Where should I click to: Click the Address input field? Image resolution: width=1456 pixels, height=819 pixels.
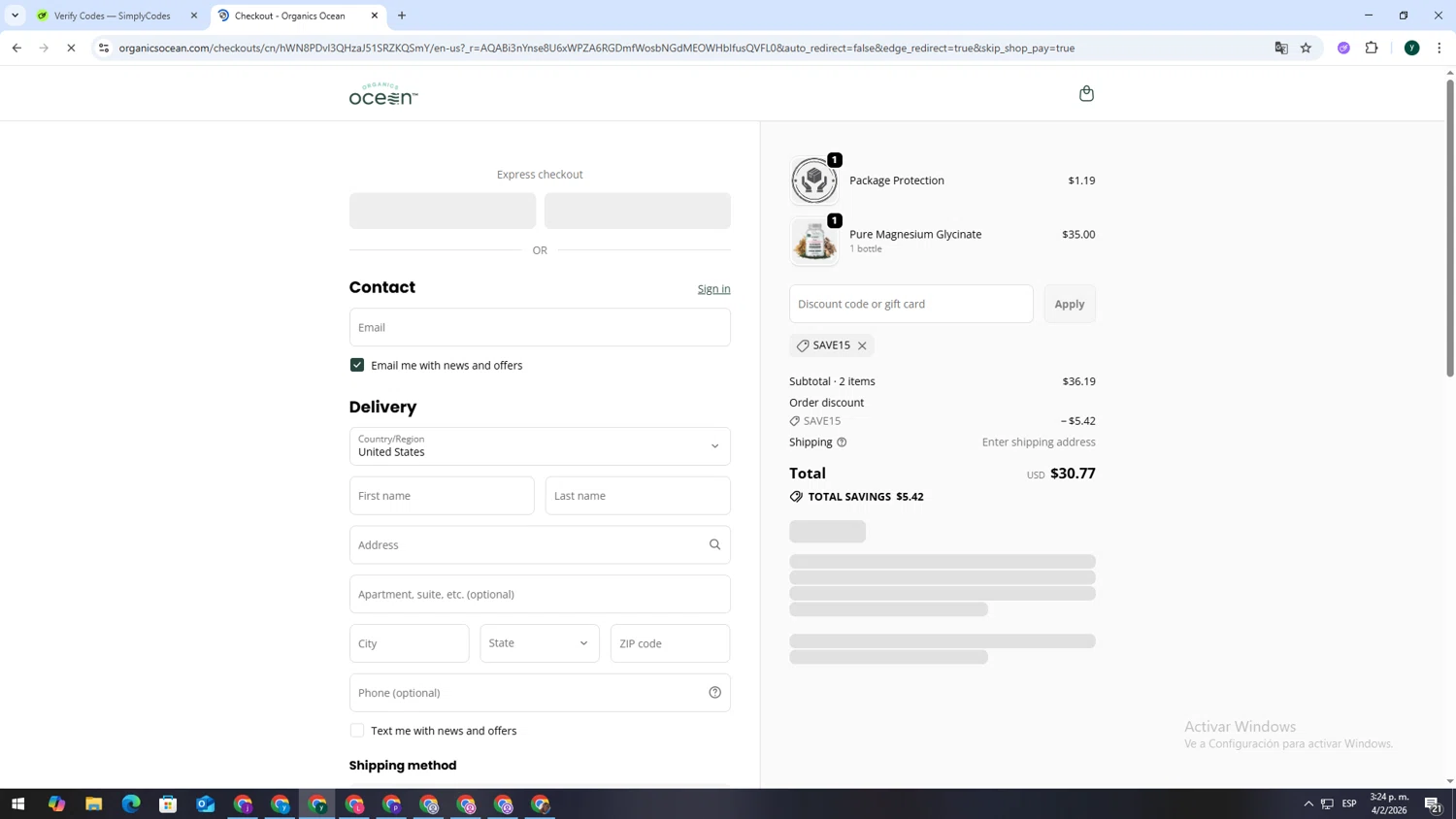(x=540, y=544)
